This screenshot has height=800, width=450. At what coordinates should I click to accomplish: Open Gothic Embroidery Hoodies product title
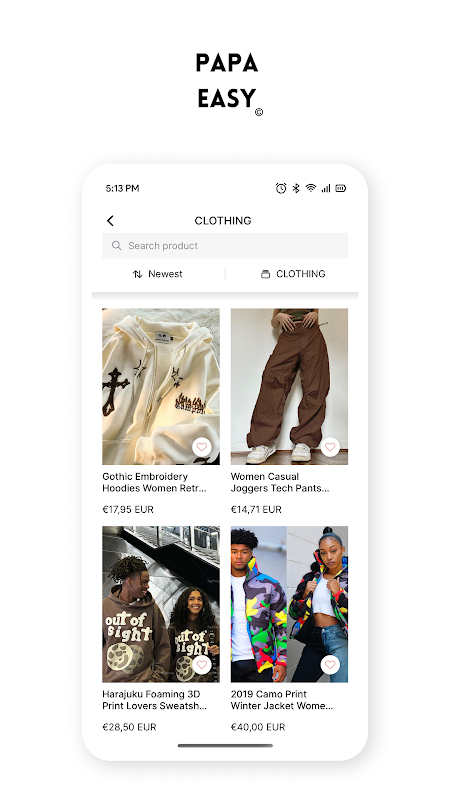155,482
